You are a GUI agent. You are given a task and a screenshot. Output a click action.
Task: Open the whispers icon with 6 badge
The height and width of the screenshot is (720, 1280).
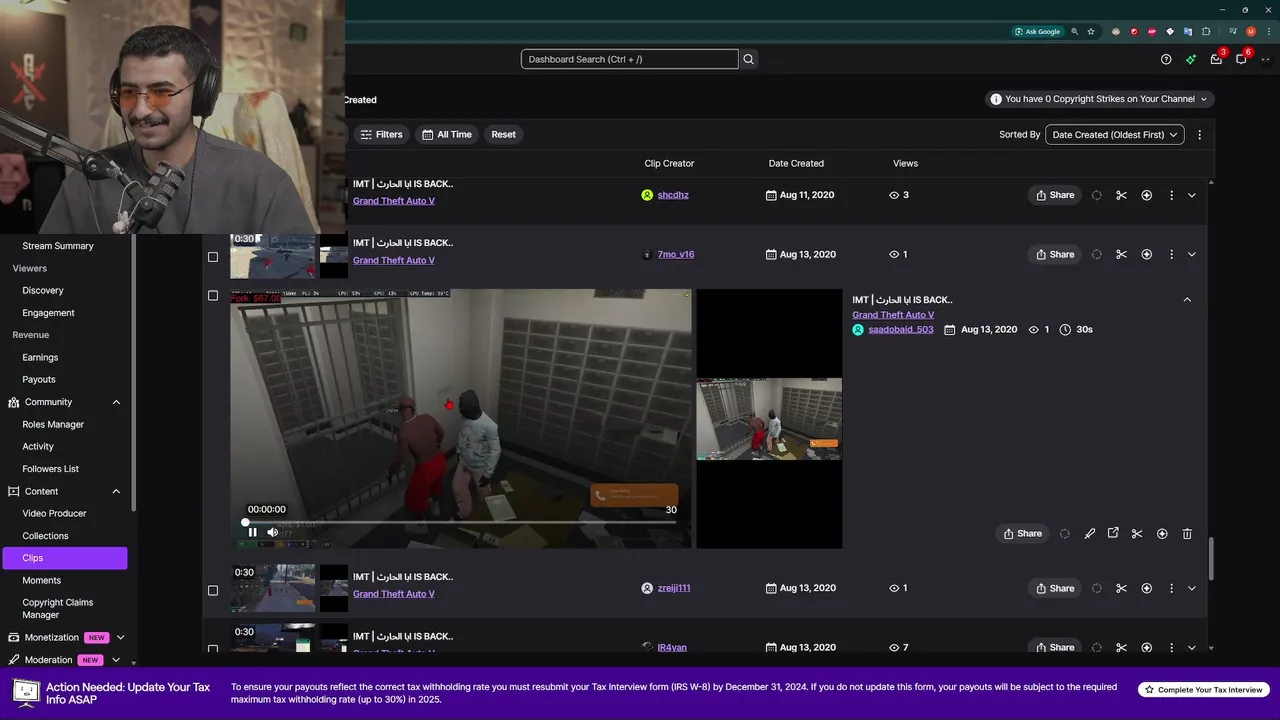(1241, 59)
